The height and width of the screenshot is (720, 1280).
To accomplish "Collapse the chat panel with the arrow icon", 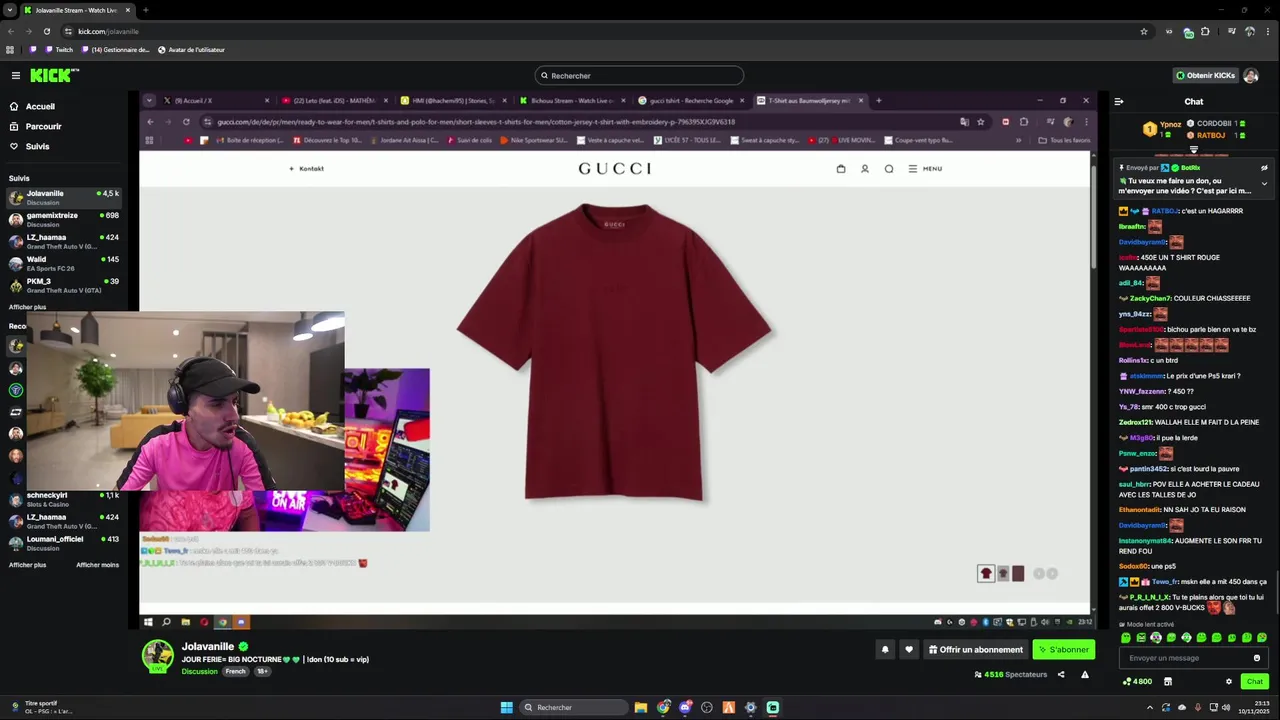I will 1119,101.
